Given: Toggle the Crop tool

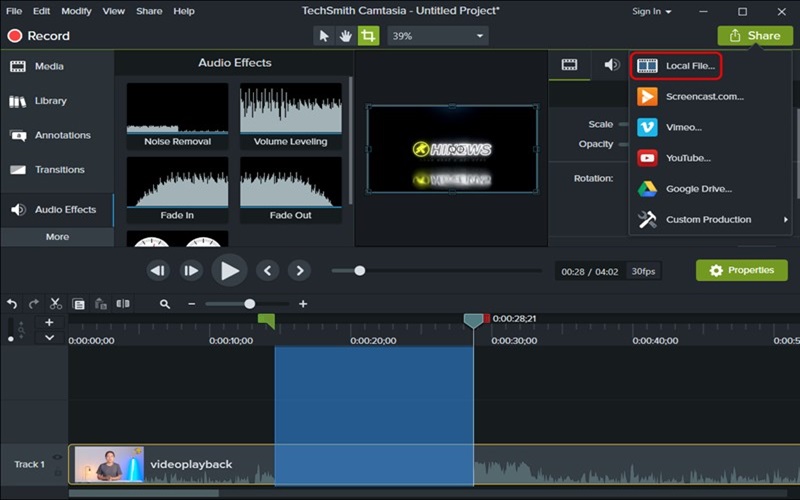Looking at the screenshot, I should (x=368, y=36).
